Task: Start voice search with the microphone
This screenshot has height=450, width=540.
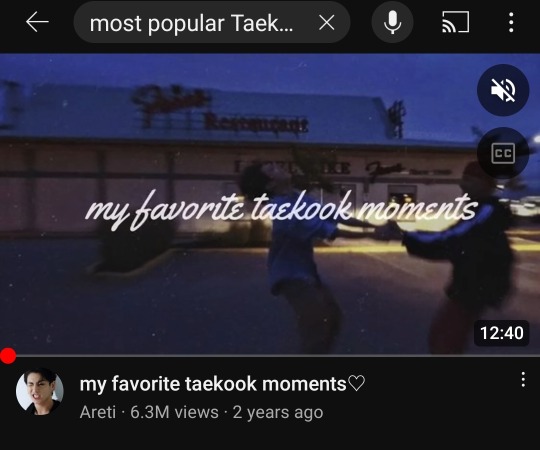Action: [x=392, y=22]
